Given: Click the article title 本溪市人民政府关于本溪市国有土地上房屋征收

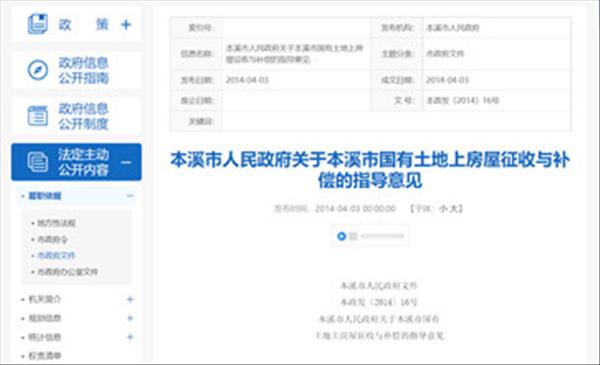Looking at the screenshot, I should [370, 170].
